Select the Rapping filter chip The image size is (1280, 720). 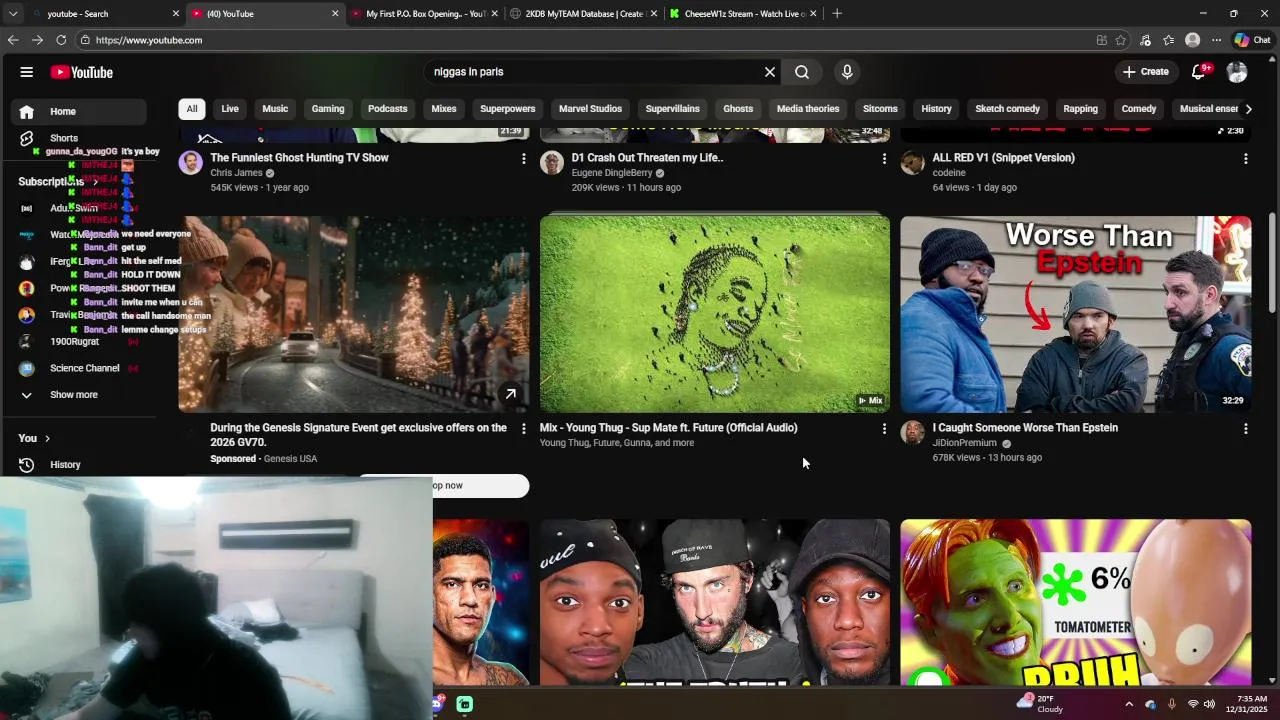1081,109
